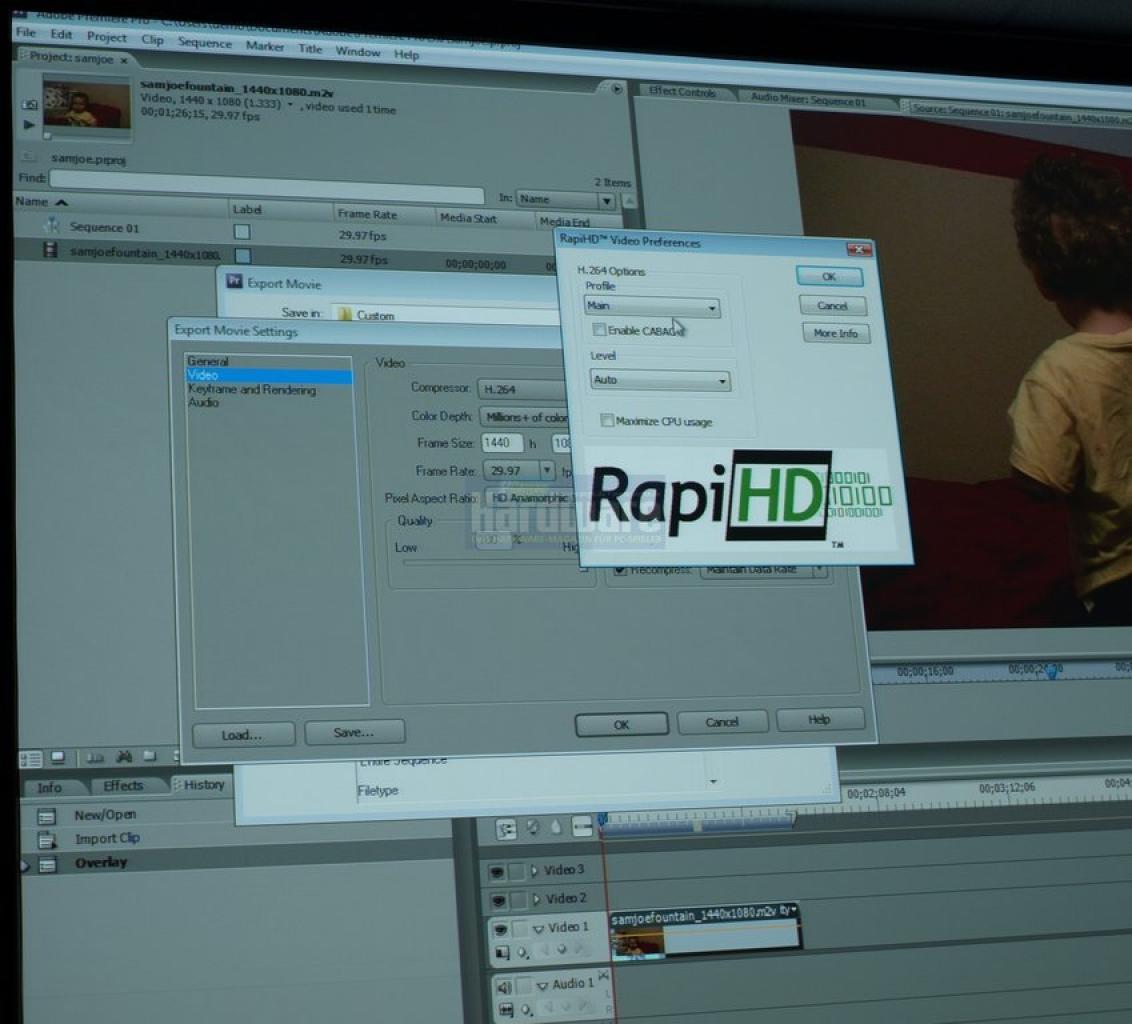Open the Color Depth dropdown

525,417
